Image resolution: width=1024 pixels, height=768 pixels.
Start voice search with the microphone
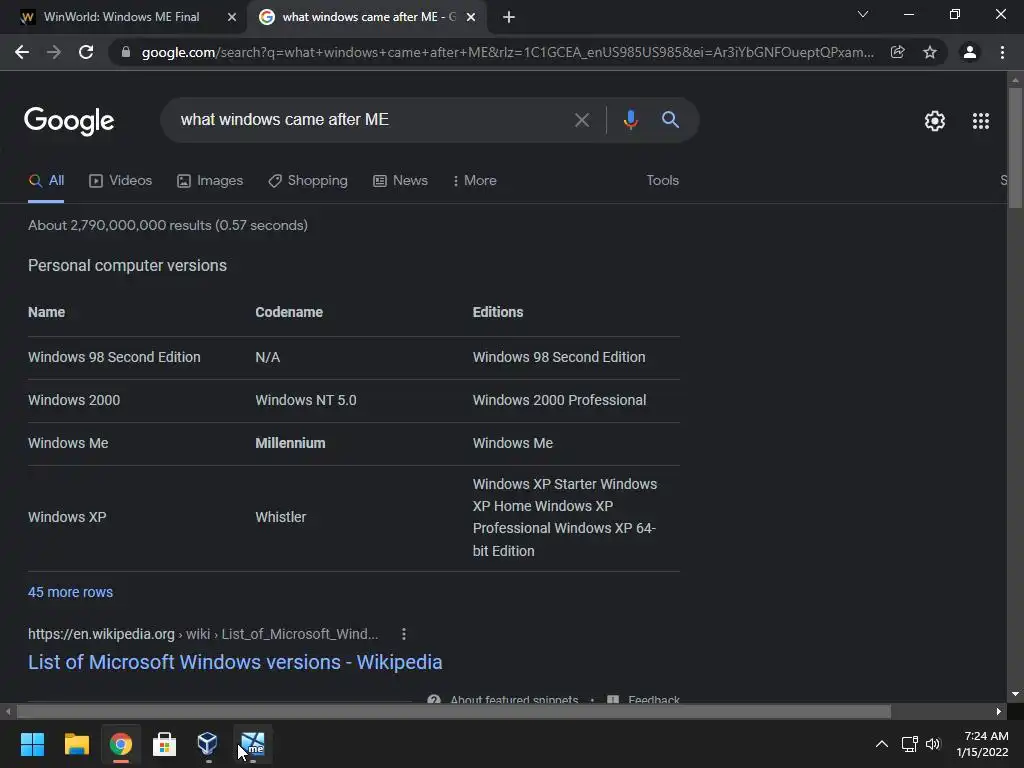[x=630, y=120]
